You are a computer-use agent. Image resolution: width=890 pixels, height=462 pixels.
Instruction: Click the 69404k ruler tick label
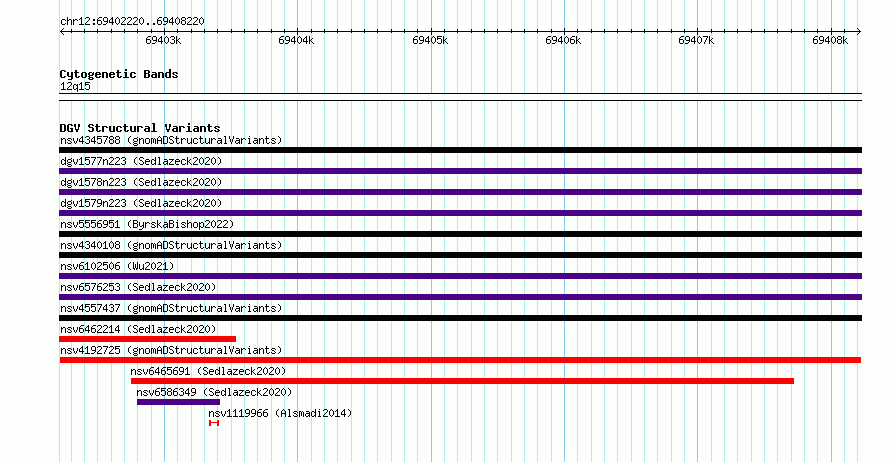pyautogui.click(x=296, y=40)
